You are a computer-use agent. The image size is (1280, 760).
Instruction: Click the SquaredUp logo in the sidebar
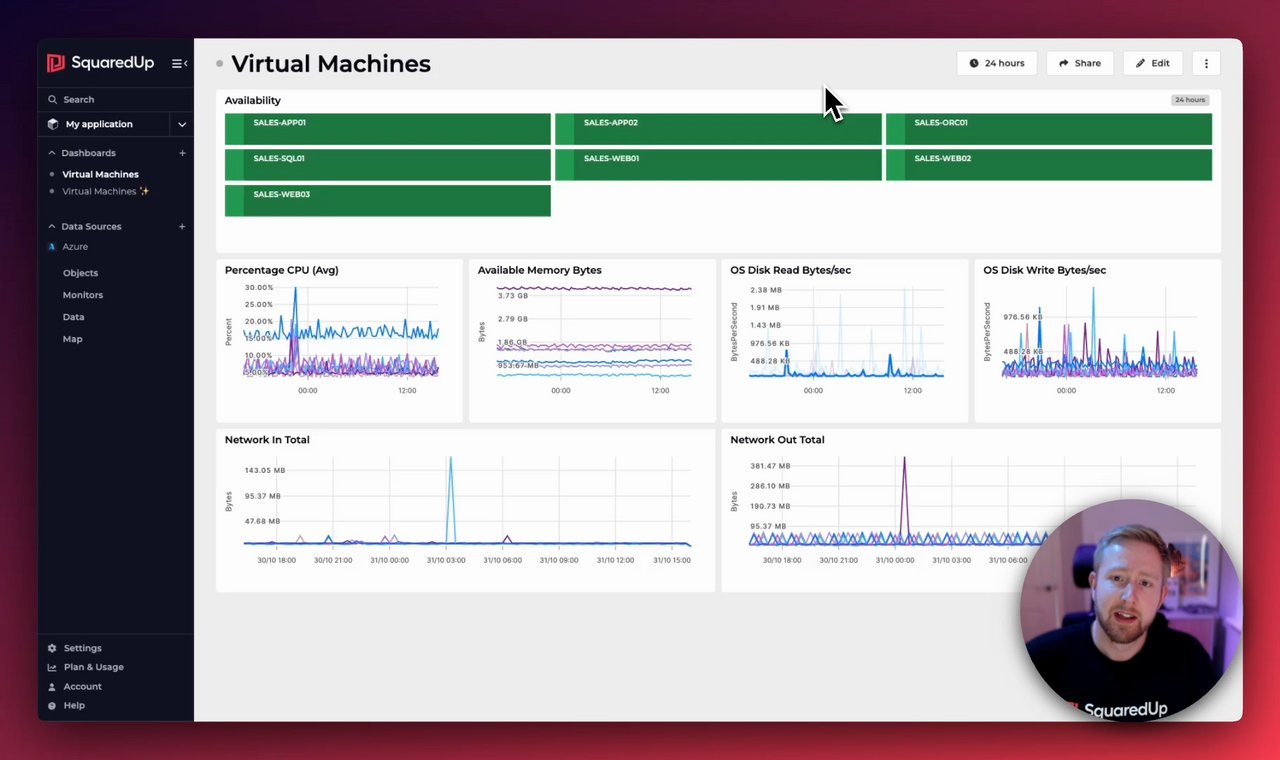(x=100, y=63)
